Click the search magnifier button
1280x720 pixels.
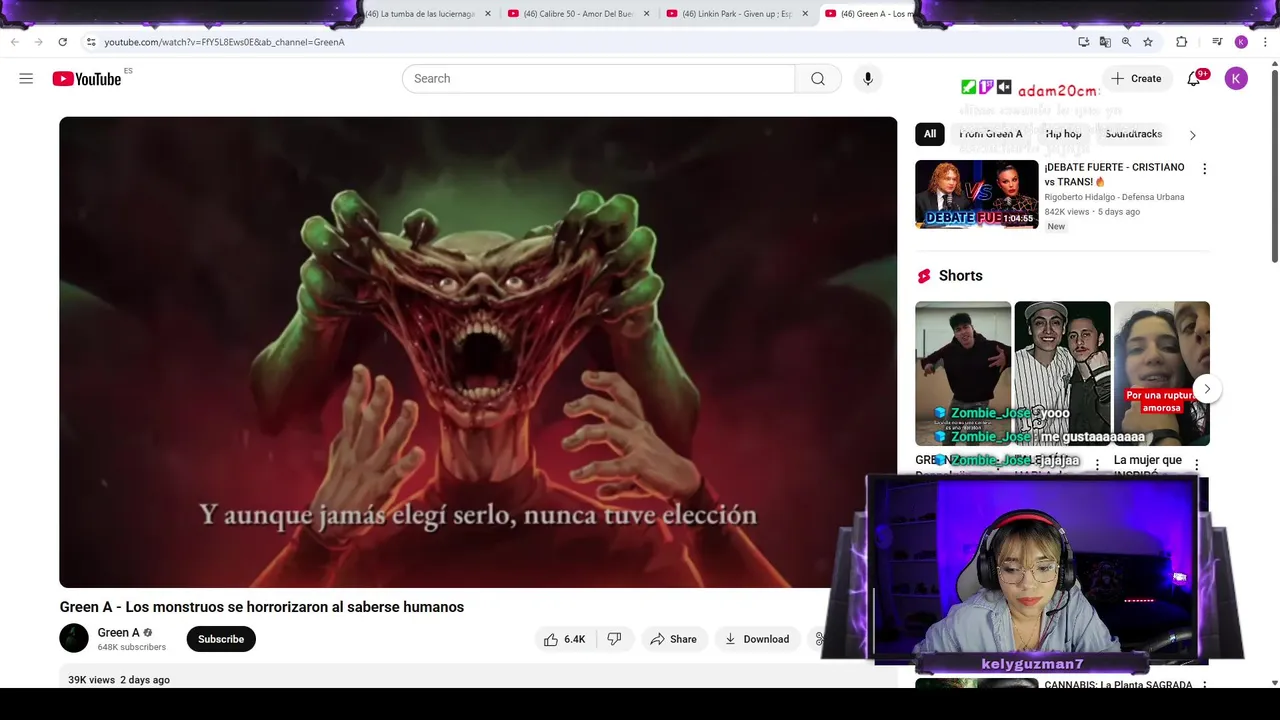818,79
